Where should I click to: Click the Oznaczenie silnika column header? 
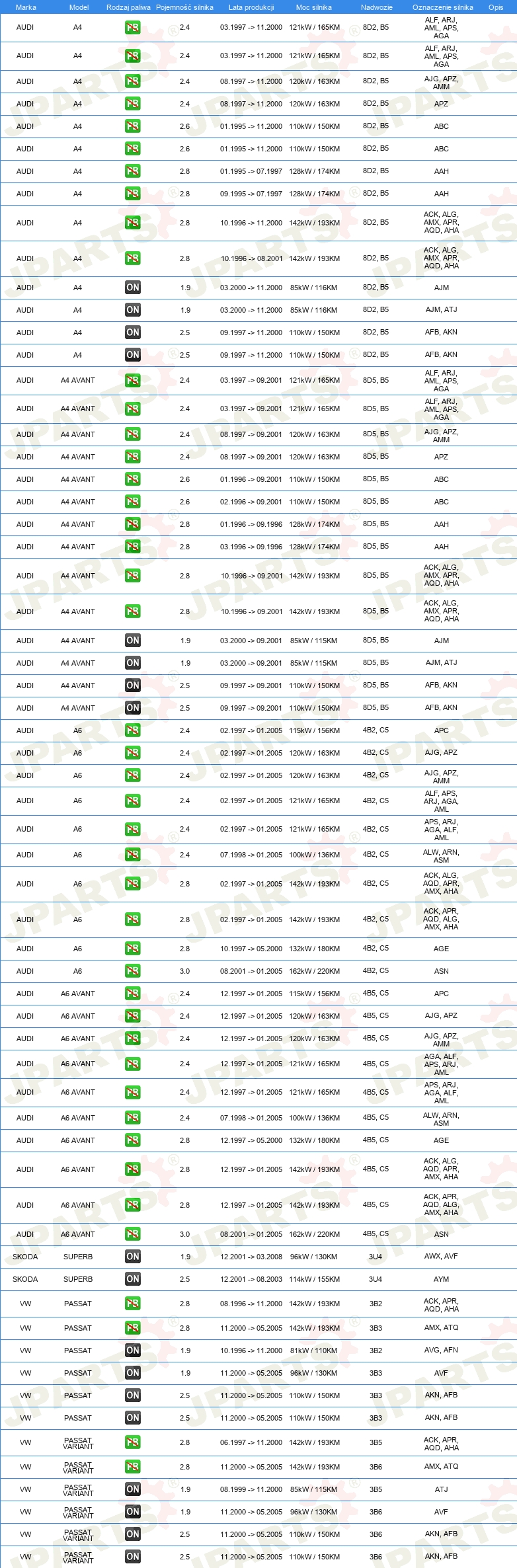click(442, 7)
